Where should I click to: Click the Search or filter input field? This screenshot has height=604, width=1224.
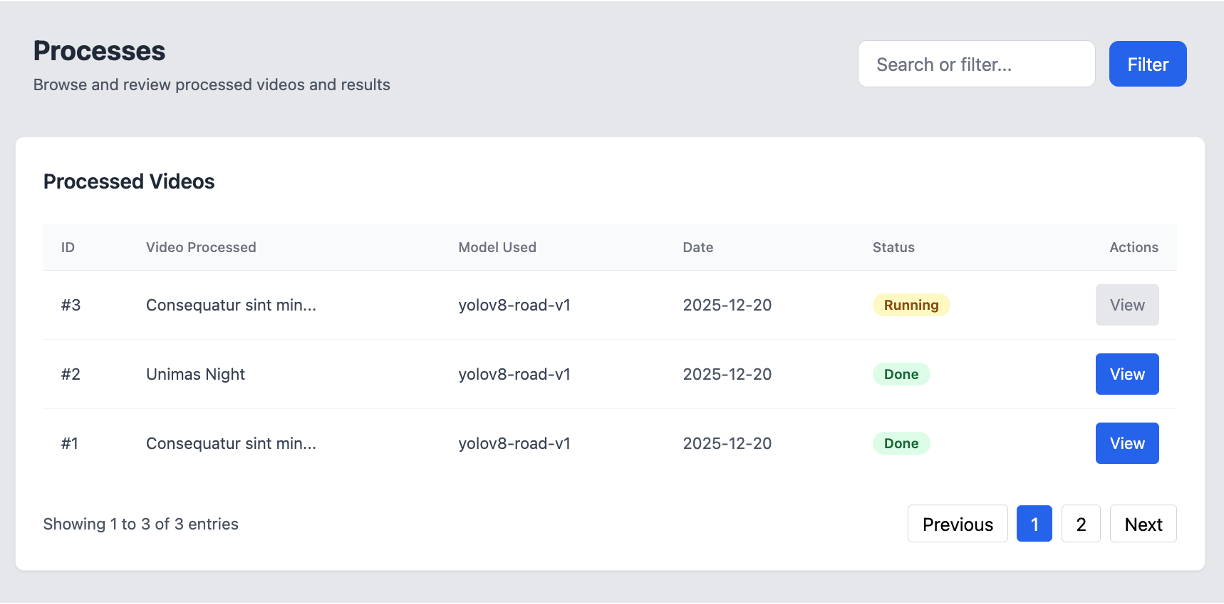[x=976, y=64]
